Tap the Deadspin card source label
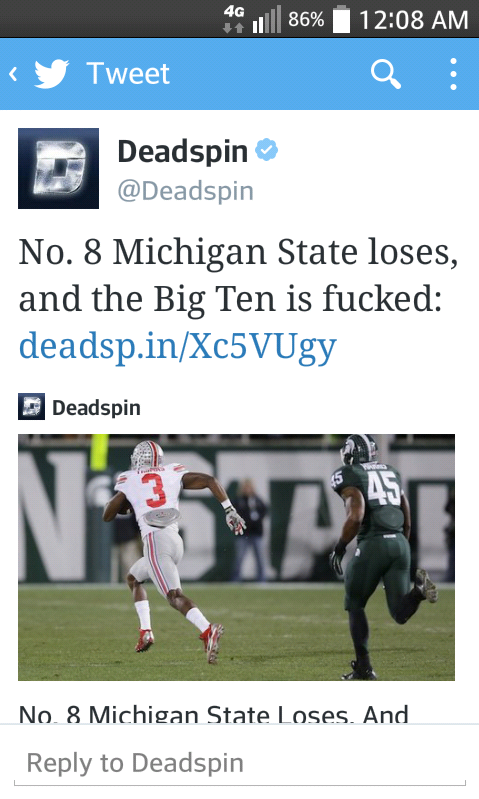The width and height of the screenshot is (479, 799). (96, 408)
